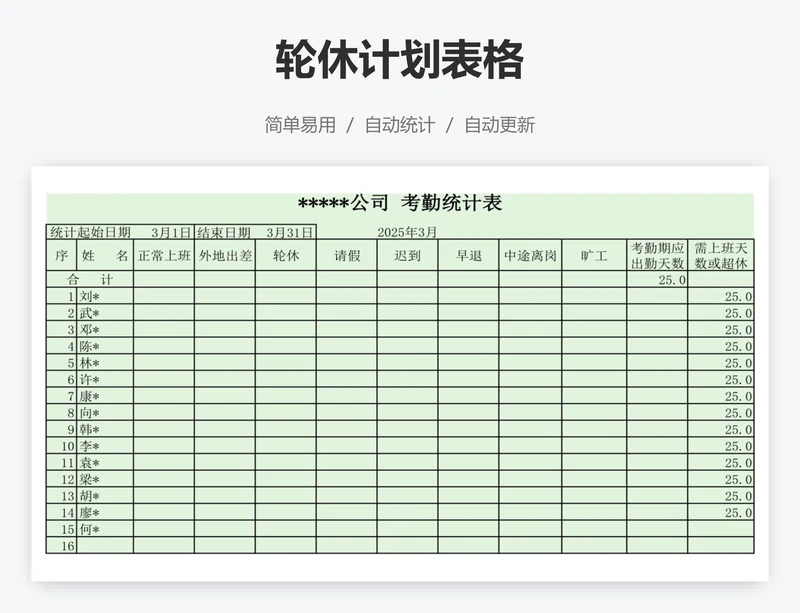Click the 序 column header

click(x=61, y=255)
